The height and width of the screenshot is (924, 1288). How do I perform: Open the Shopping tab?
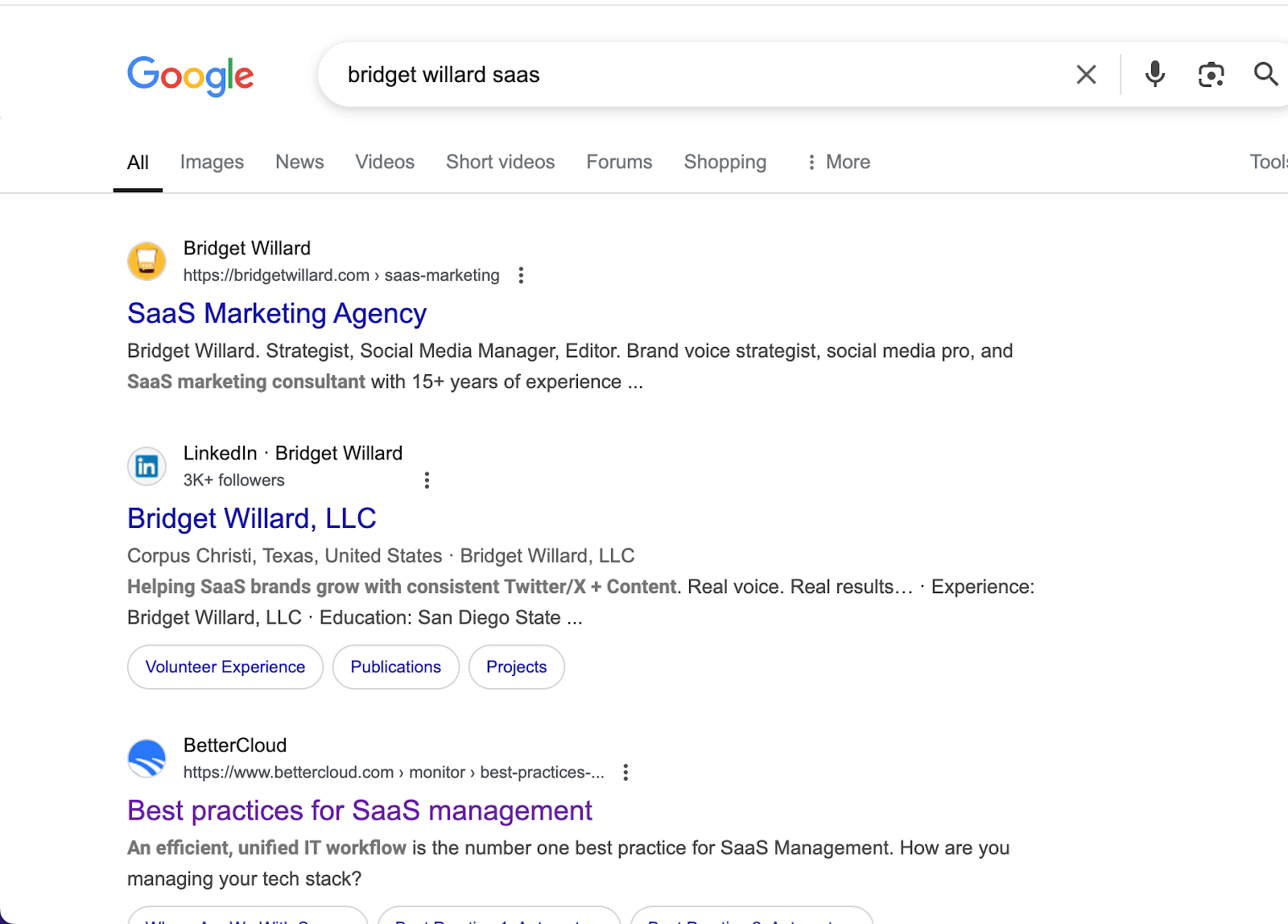pyautogui.click(x=725, y=163)
